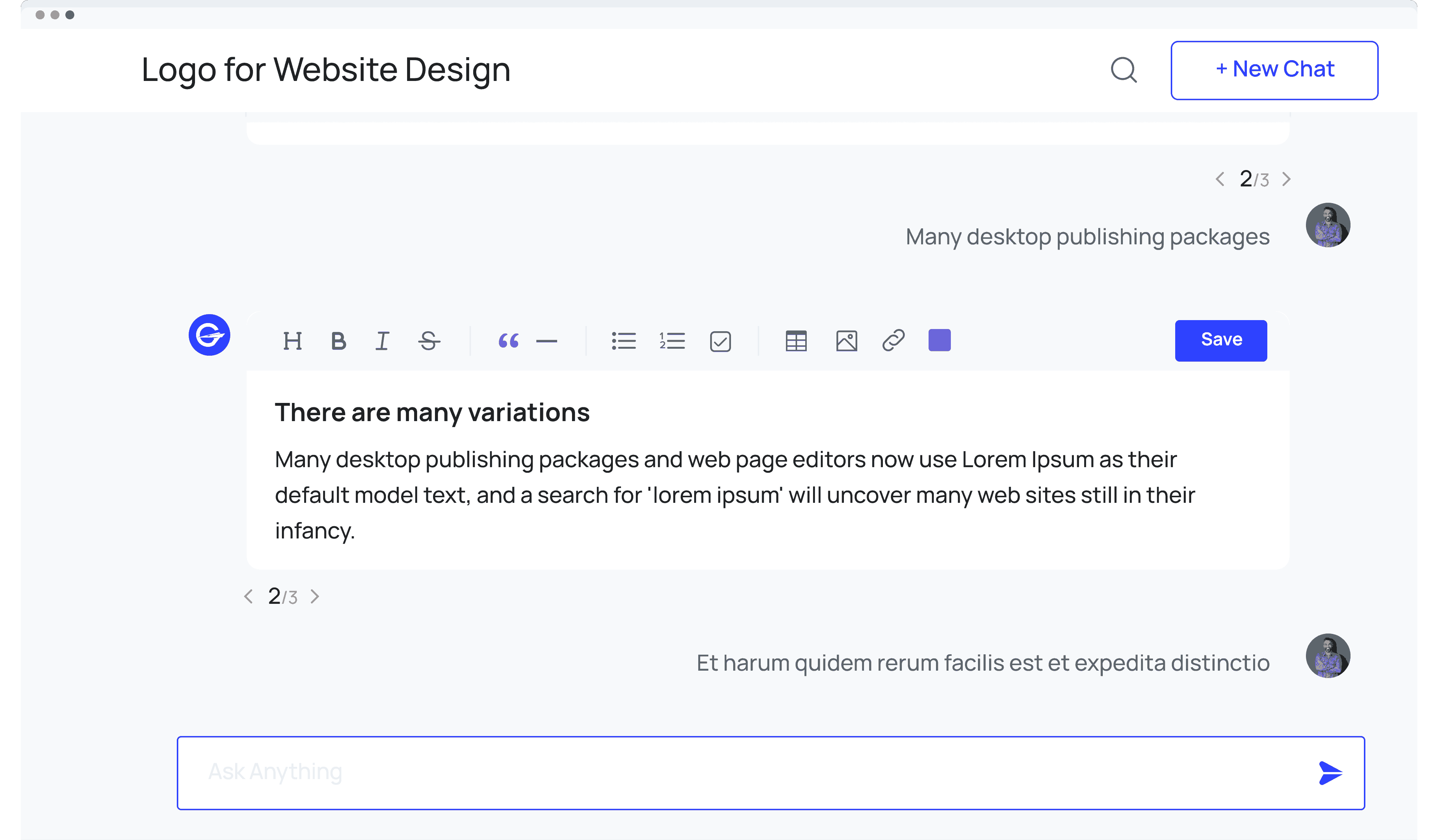Insert a blockquote

pyautogui.click(x=508, y=341)
